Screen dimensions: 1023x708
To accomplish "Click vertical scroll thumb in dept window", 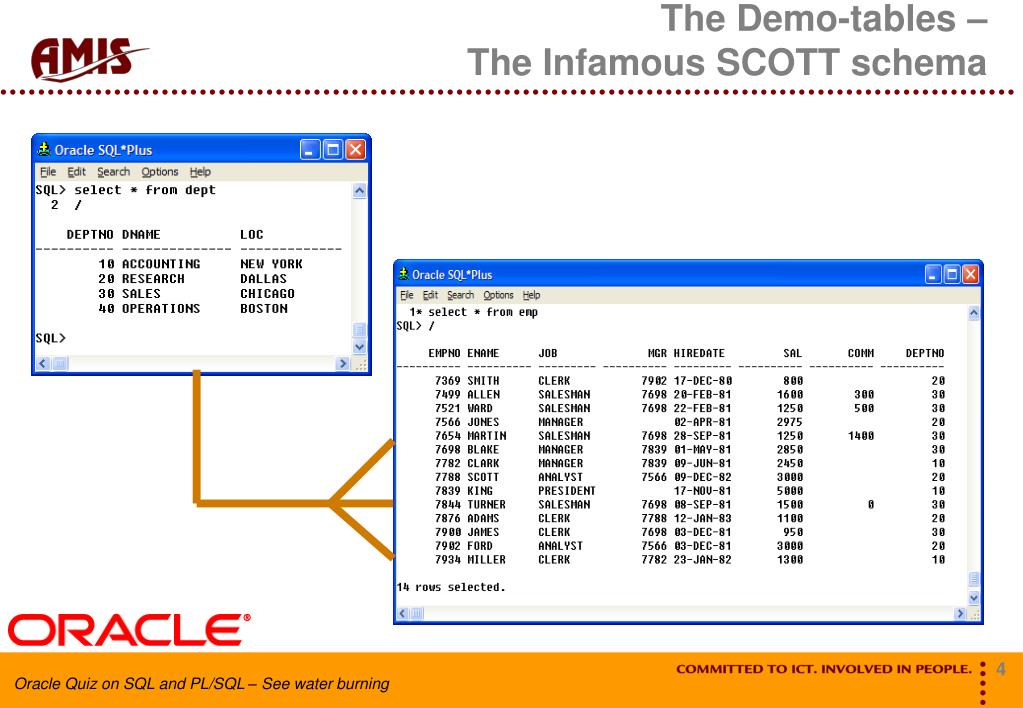I will [x=359, y=330].
